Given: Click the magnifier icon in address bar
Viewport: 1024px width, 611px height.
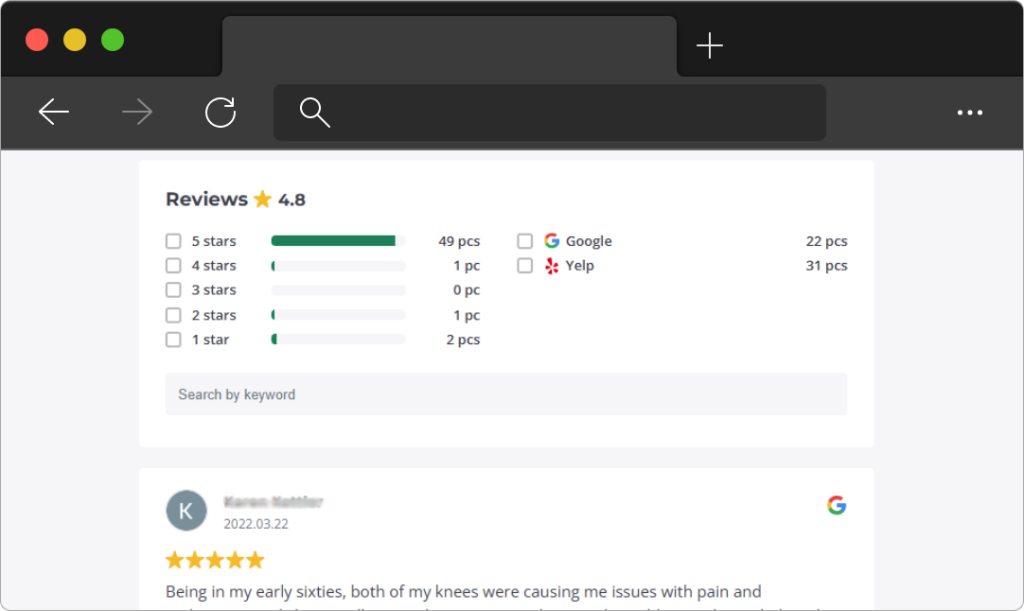Looking at the screenshot, I should tap(315, 112).
